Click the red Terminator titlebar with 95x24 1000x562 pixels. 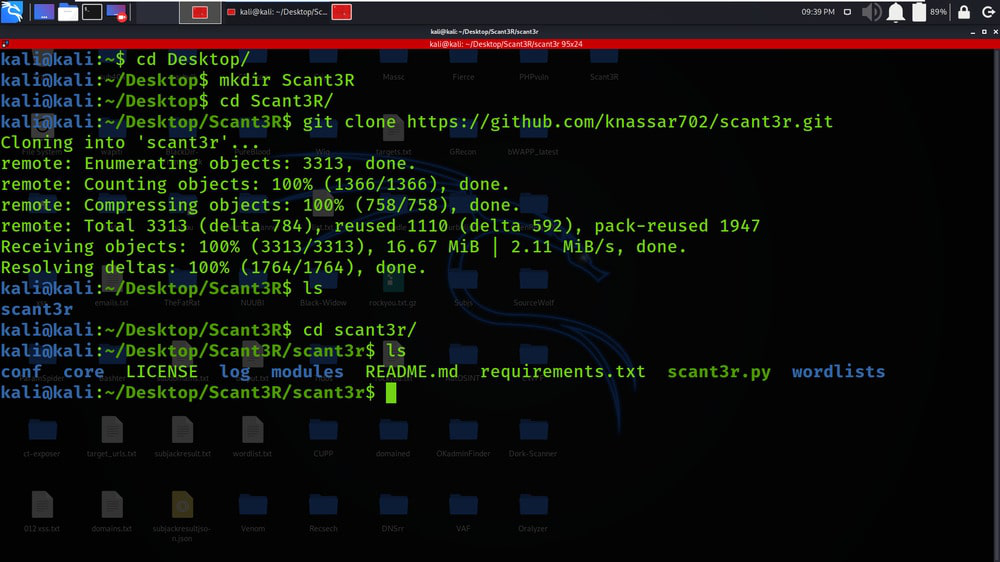pos(506,44)
